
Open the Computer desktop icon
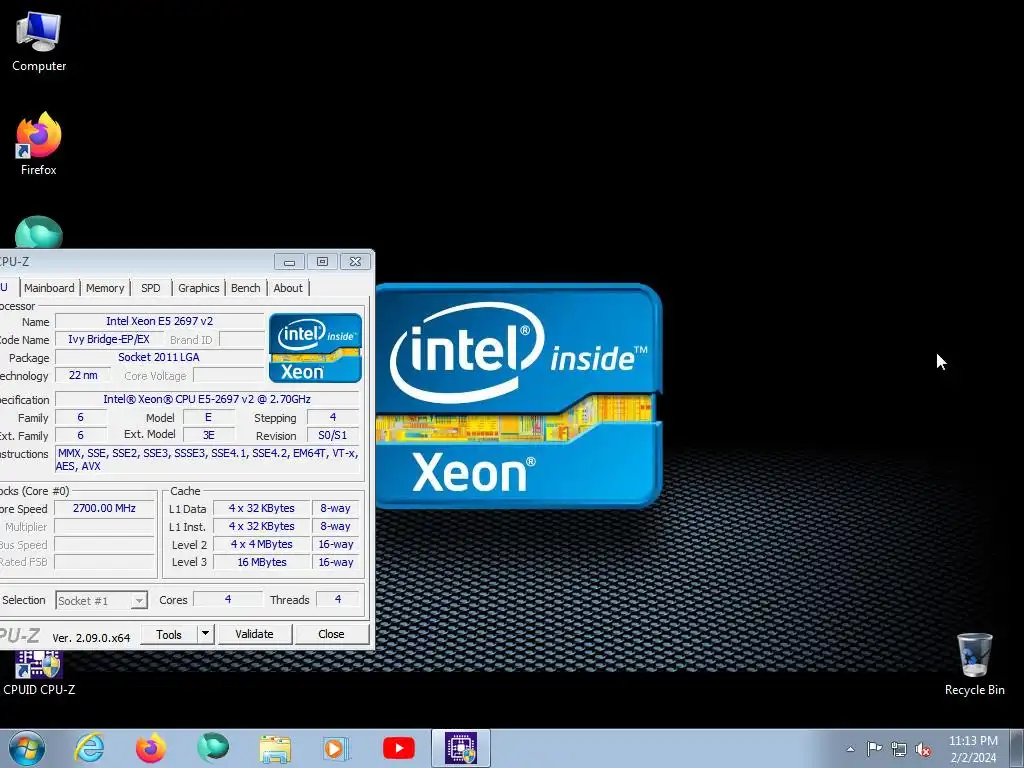39,42
